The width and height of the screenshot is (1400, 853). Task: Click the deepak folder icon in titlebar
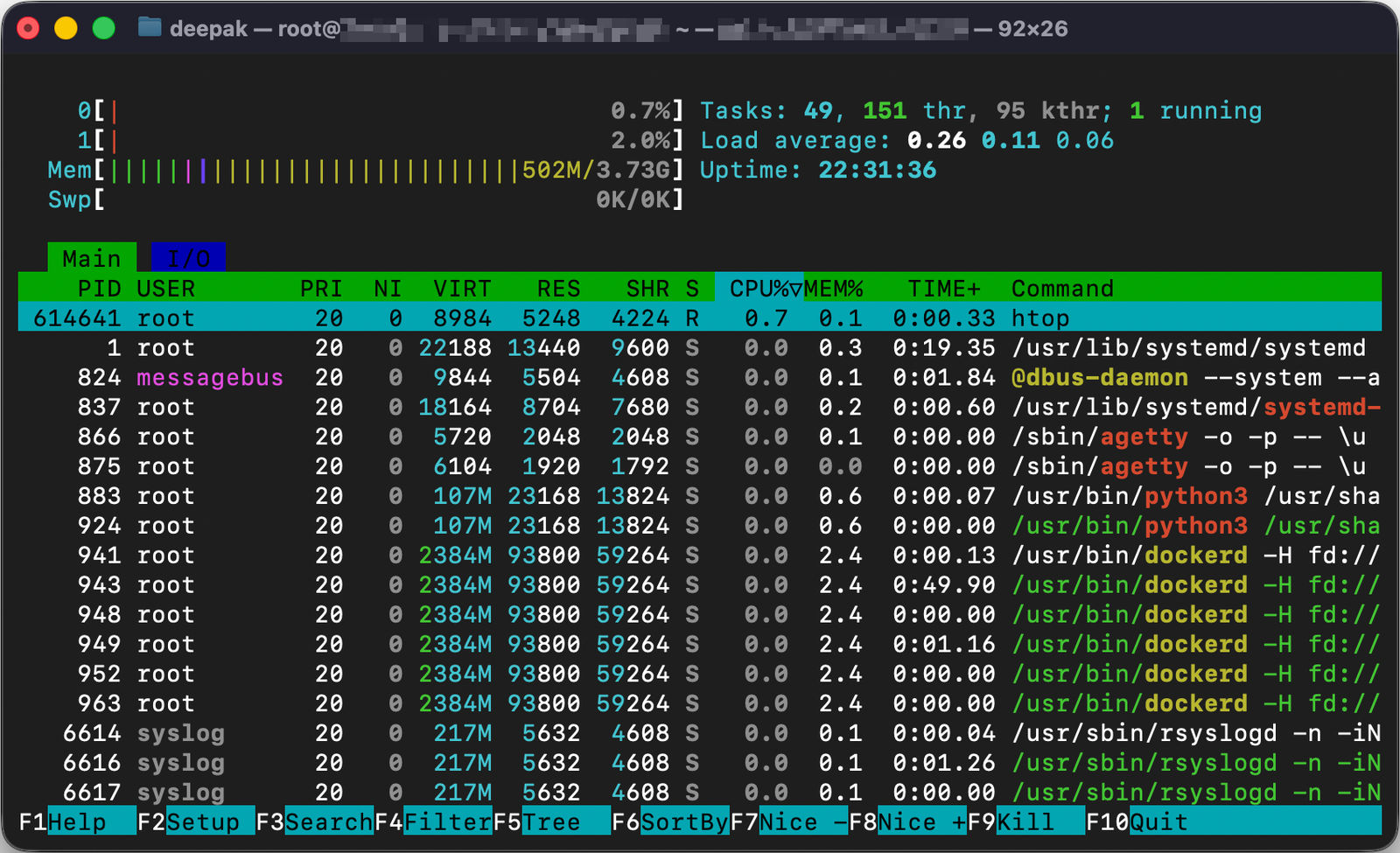150,27
